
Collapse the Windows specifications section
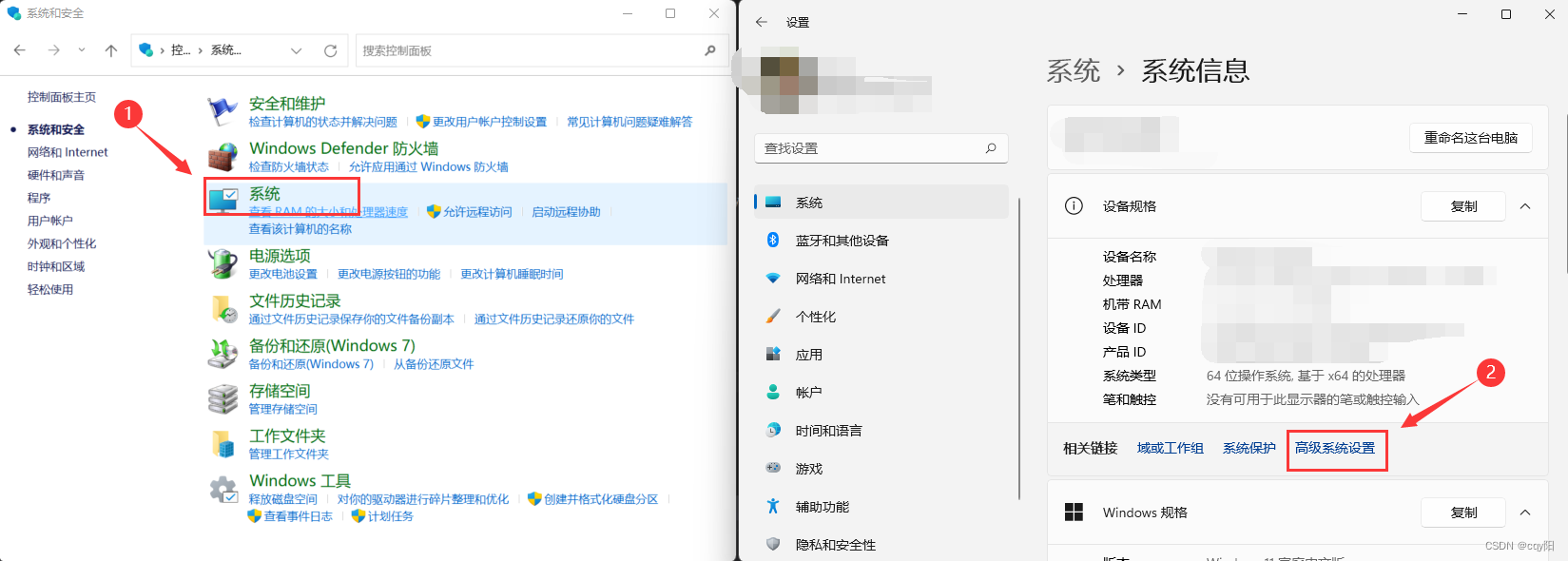tap(1525, 513)
